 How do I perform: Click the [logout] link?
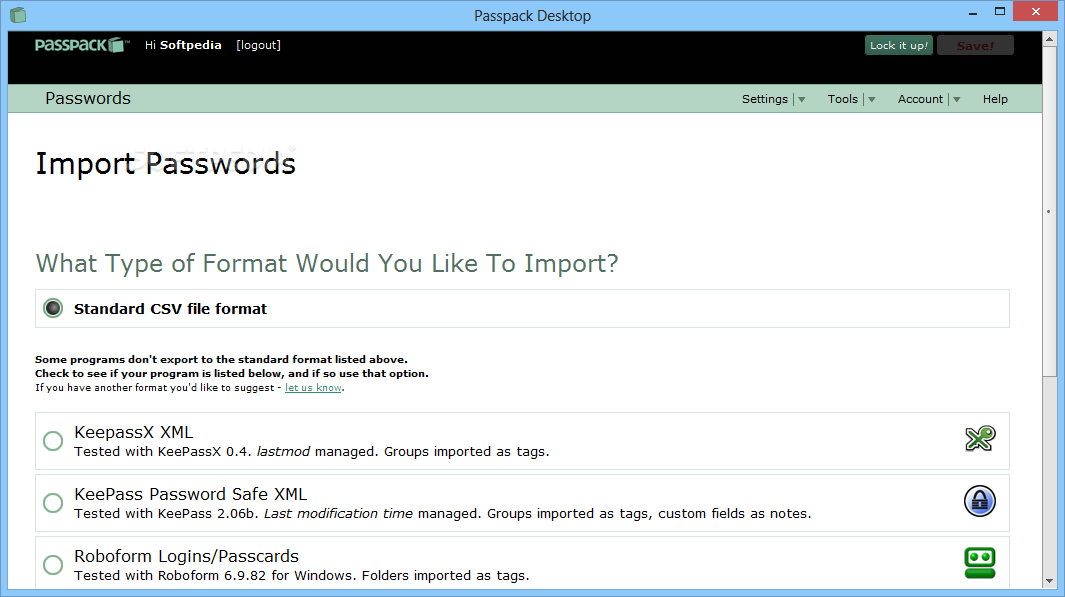pos(258,45)
